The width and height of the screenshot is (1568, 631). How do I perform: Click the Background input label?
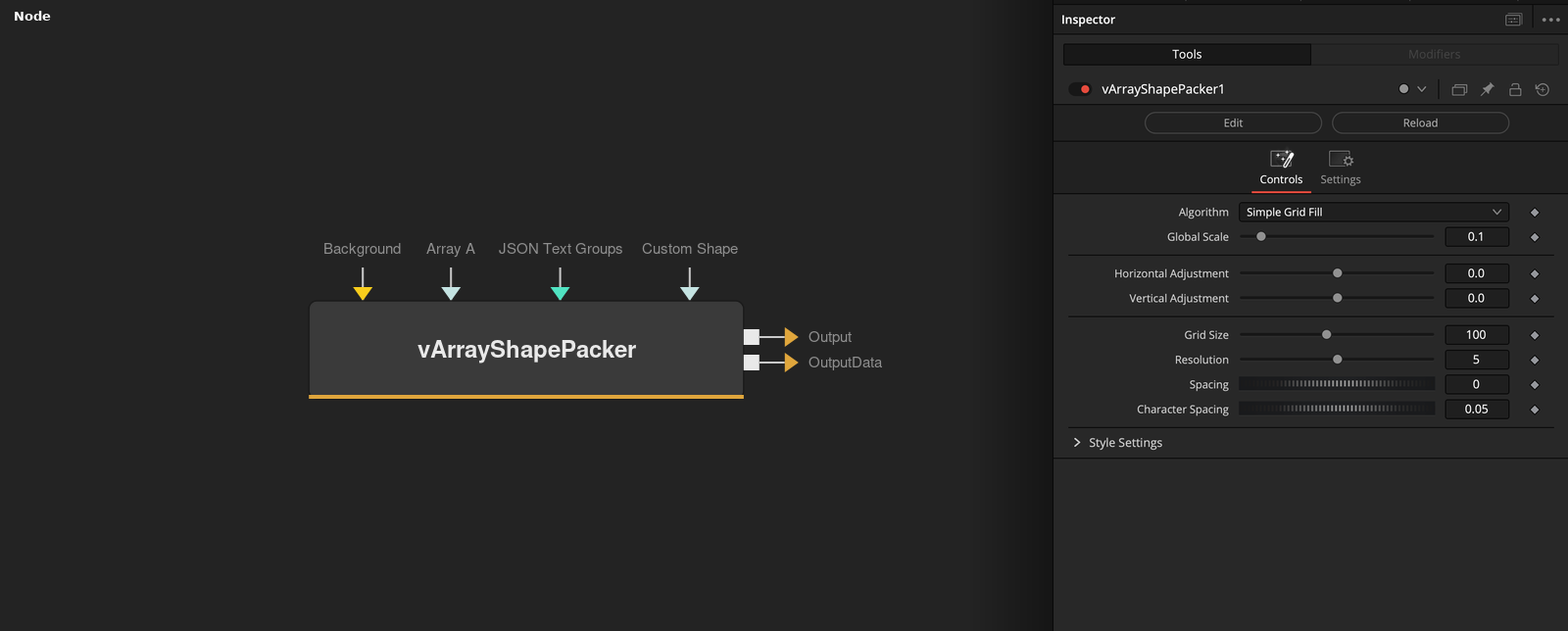pos(363,249)
